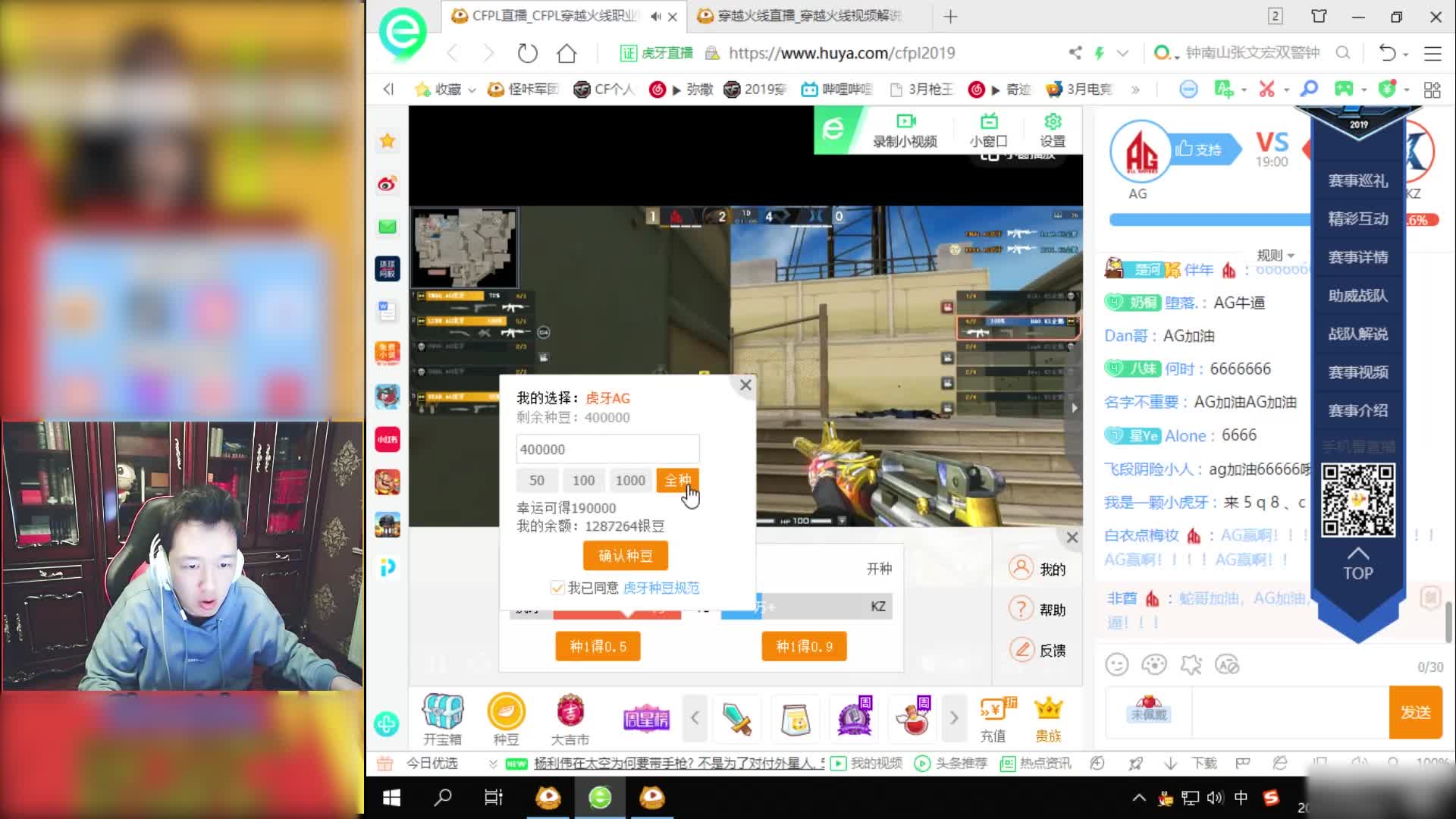
Task: Expand the Today's Picks arrow in status bar
Action: 493,764
